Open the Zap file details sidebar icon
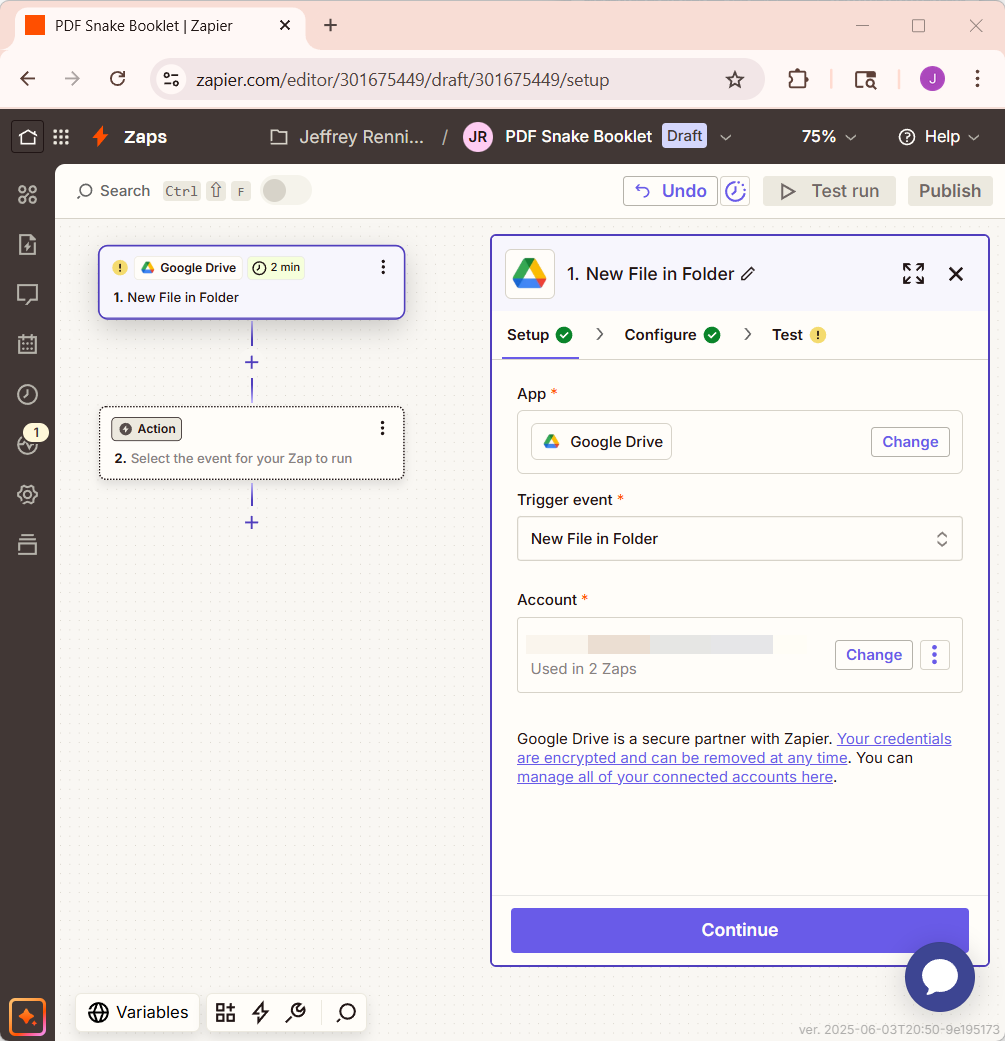 coord(27,244)
